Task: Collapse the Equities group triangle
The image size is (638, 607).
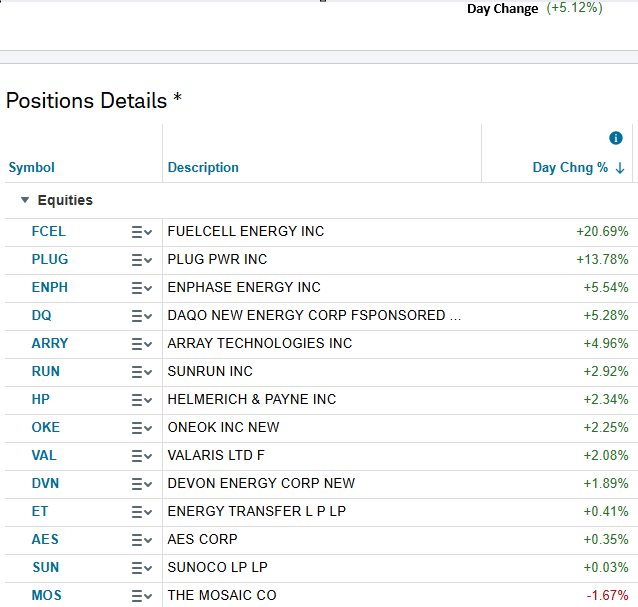Action: point(25,200)
